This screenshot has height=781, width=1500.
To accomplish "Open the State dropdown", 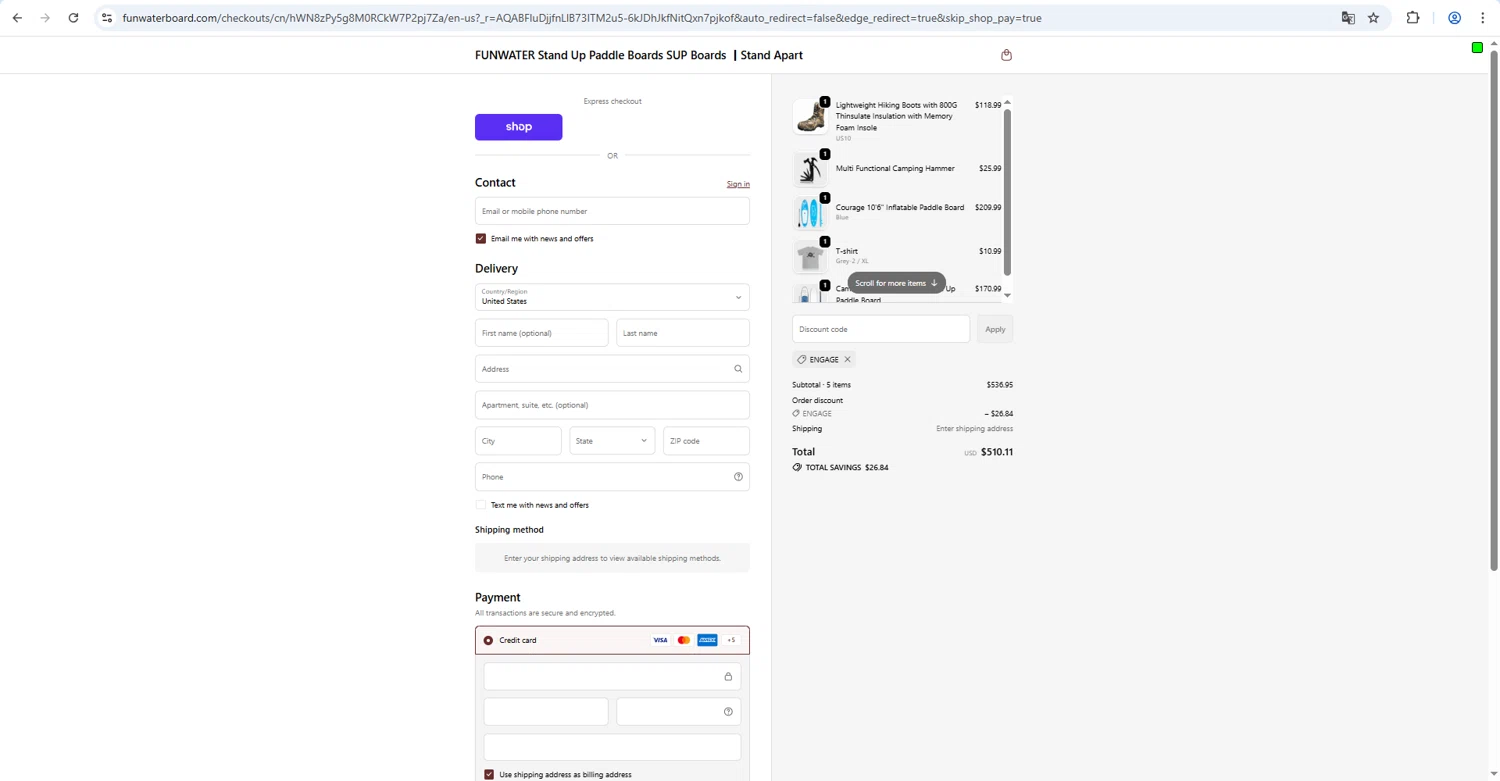I will click(612, 441).
